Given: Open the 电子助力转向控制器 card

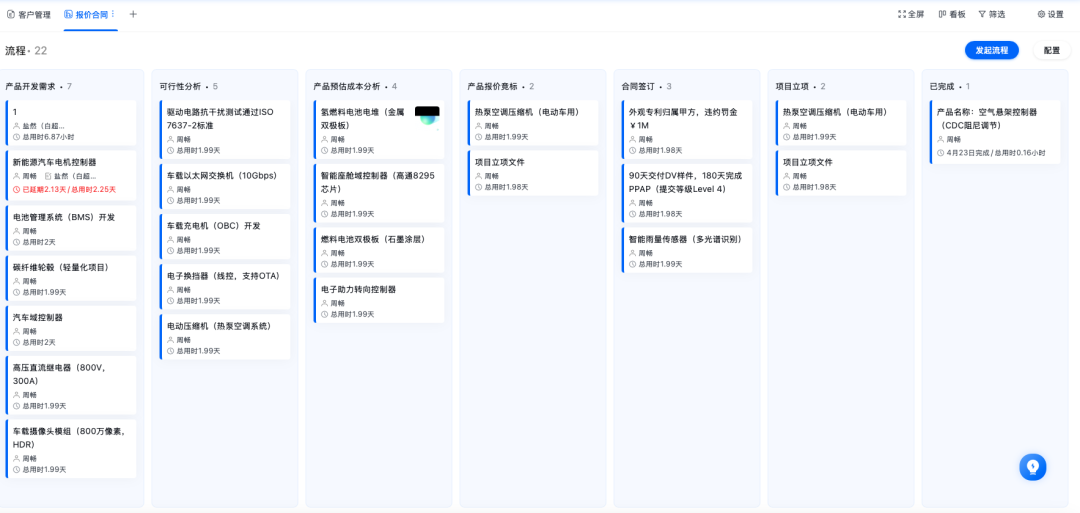Looking at the screenshot, I should click(x=379, y=300).
